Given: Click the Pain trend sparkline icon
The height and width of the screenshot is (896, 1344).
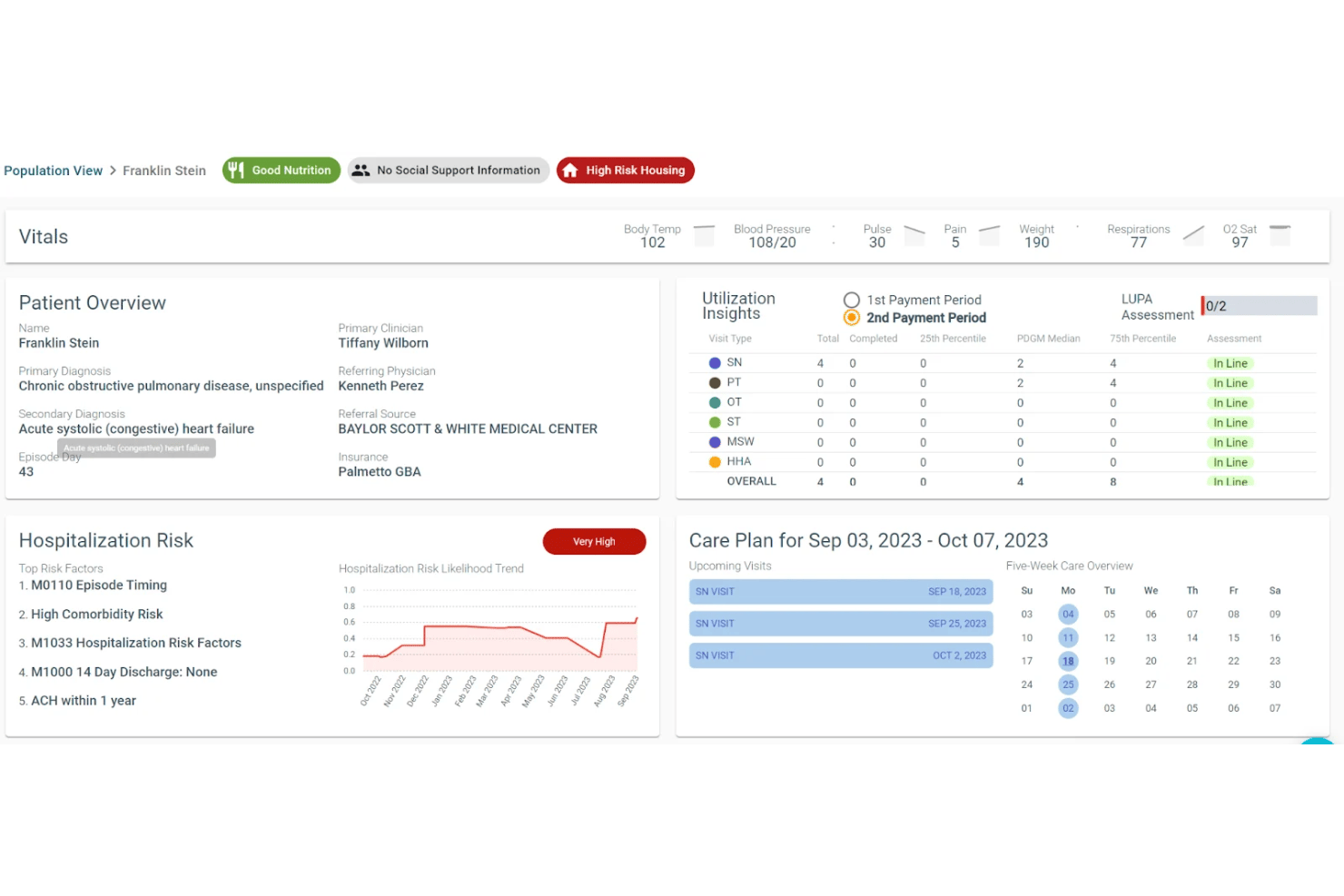Looking at the screenshot, I should (x=989, y=236).
